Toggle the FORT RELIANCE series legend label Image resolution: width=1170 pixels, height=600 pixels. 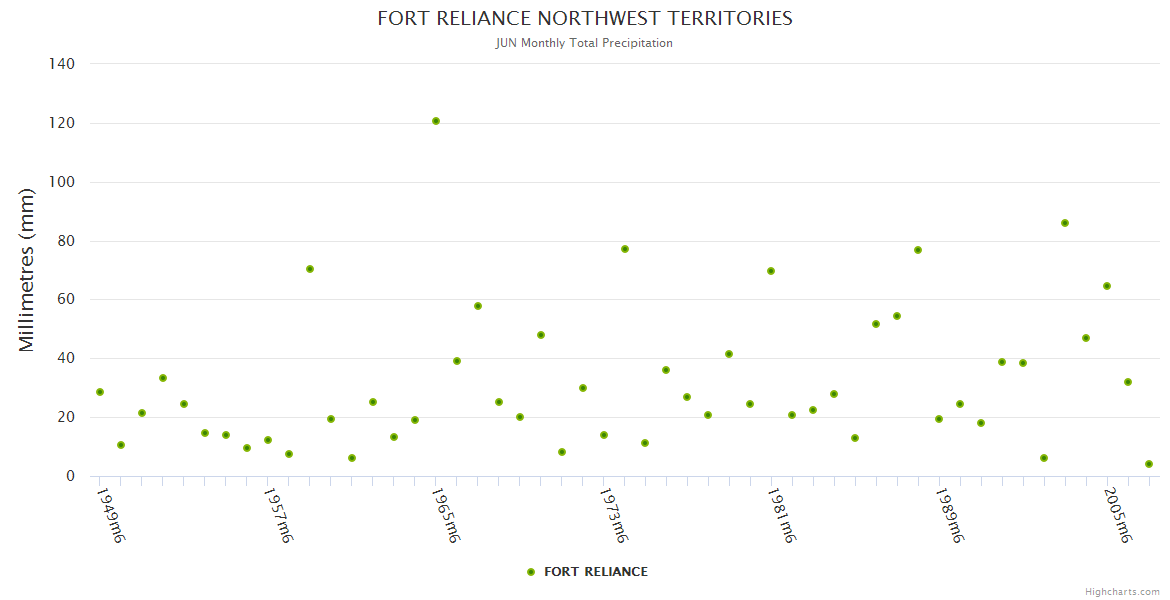click(595, 572)
